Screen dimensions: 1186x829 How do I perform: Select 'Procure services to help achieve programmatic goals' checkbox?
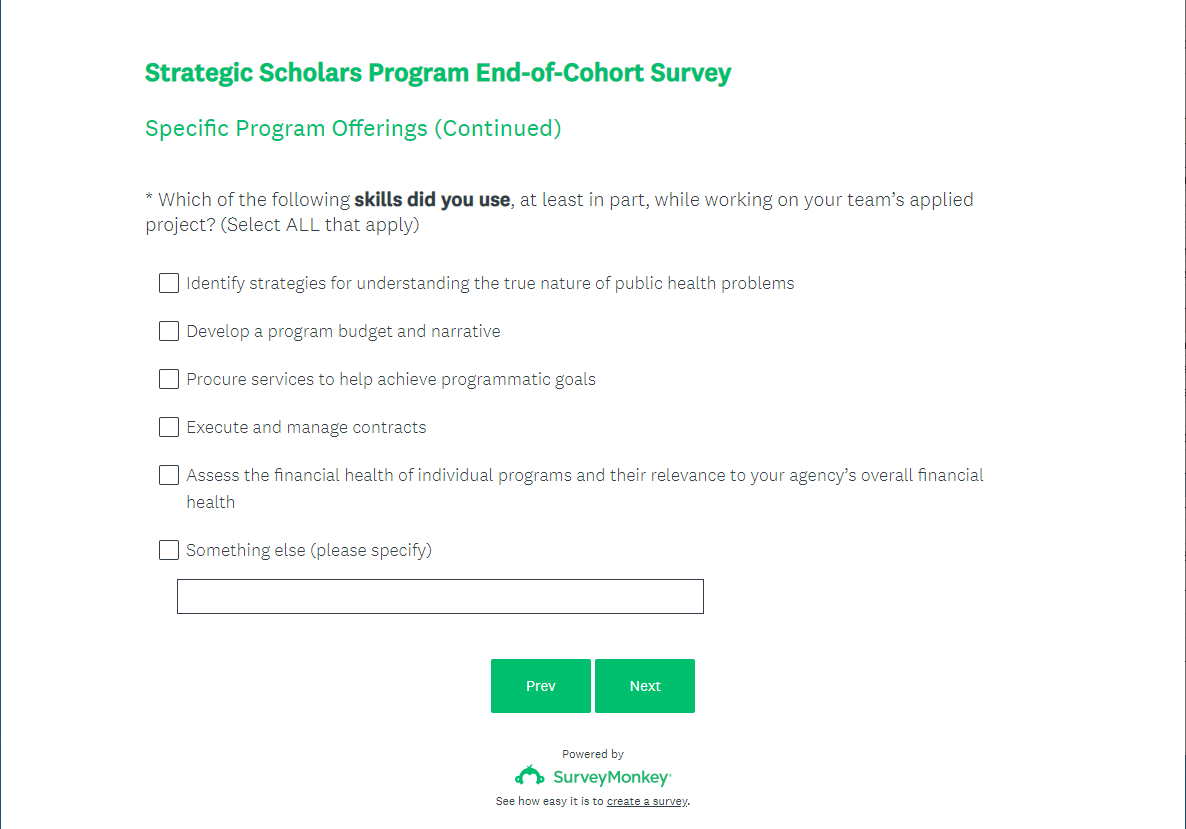(x=169, y=379)
